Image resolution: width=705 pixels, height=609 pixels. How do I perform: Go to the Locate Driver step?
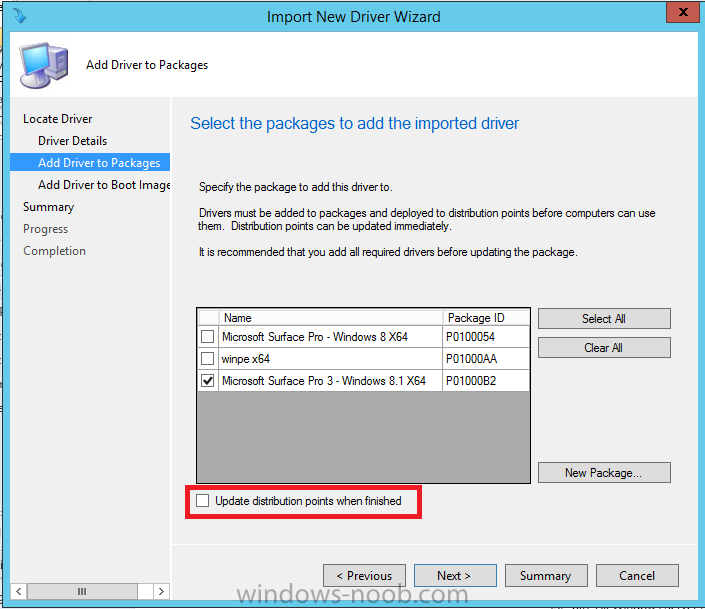pos(58,119)
